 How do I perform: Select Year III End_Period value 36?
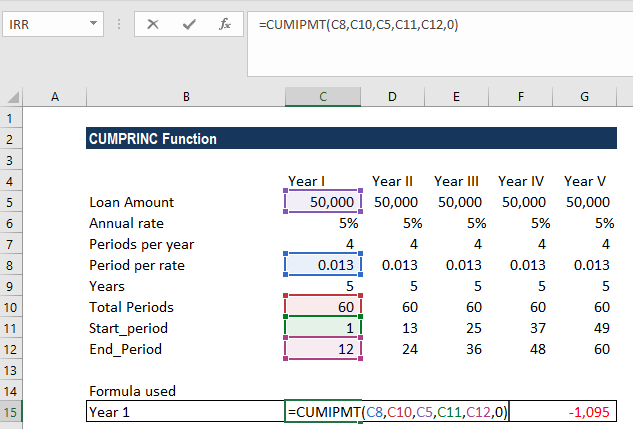pyautogui.click(x=474, y=349)
